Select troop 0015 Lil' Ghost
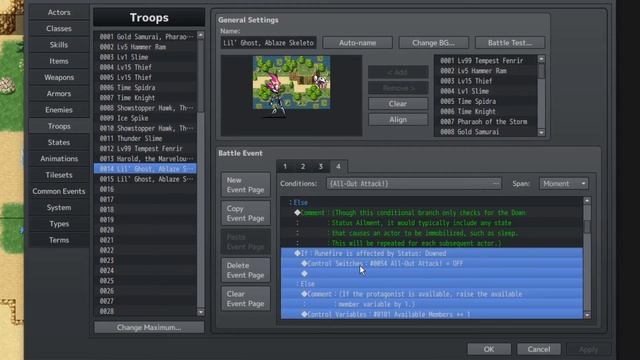This screenshot has height=360, width=640. [145, 179]
